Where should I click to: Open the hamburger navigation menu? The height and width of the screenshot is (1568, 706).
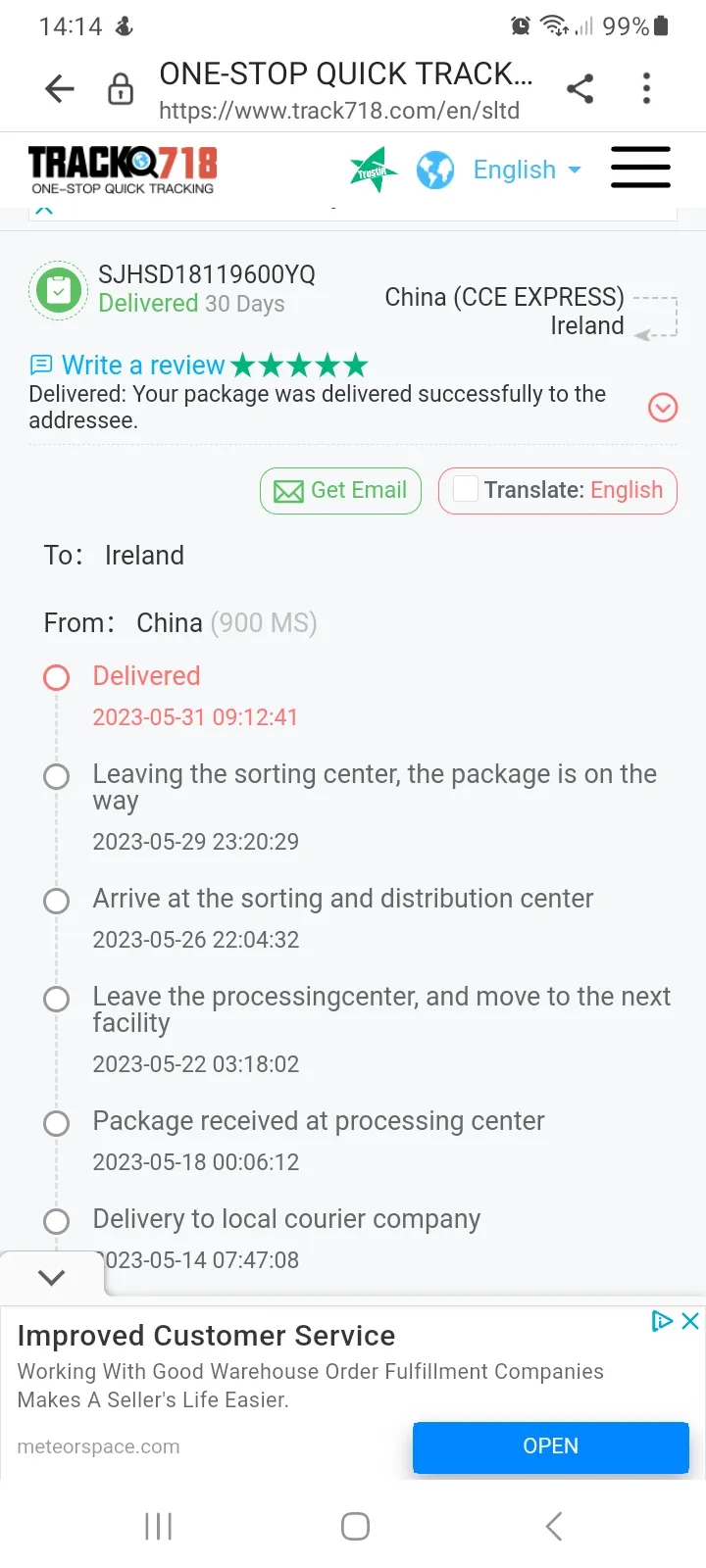click(640, 168)
